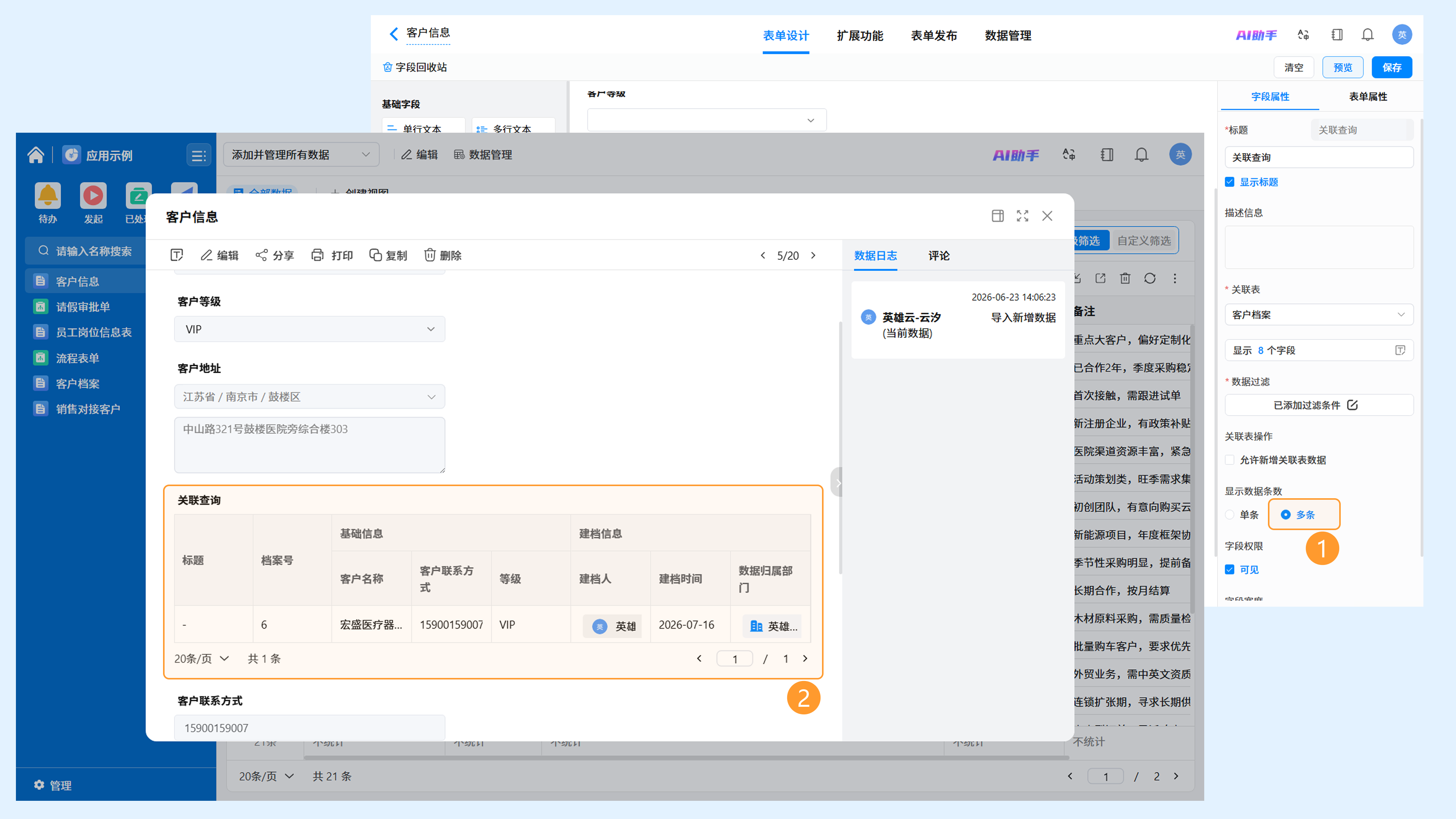The height and width of the screenshot is (819, 1456).
Task: Go to the previous record before 5/20
Action: (763, 256)
